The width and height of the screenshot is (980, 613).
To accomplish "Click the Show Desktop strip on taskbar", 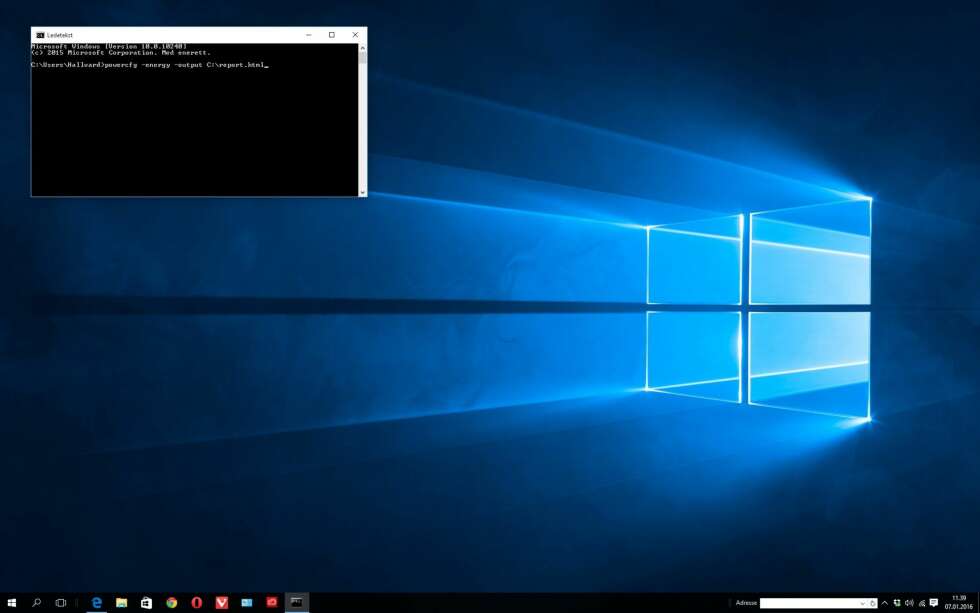I will [978, 603].
